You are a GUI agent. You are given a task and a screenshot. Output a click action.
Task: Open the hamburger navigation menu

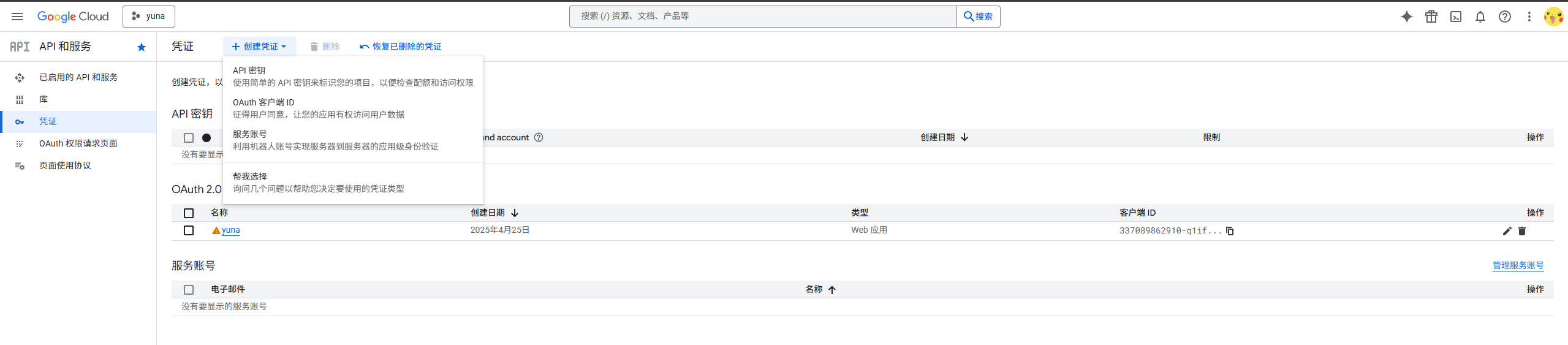click(17, 17)
